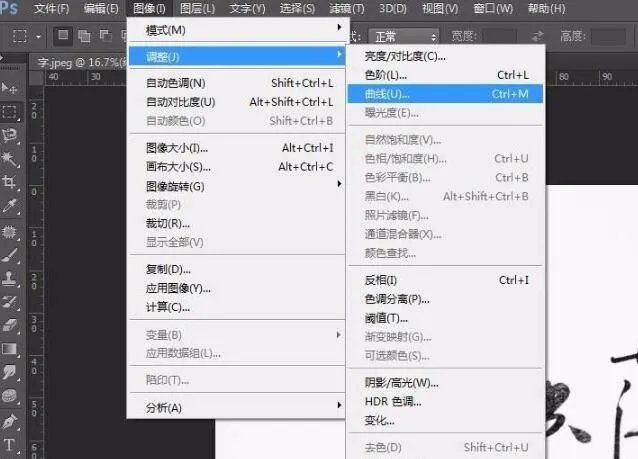Expand the 模式(M) submenu
Image resolution: width=638 pixels, height=459 pixels.
tap(237, 30)
